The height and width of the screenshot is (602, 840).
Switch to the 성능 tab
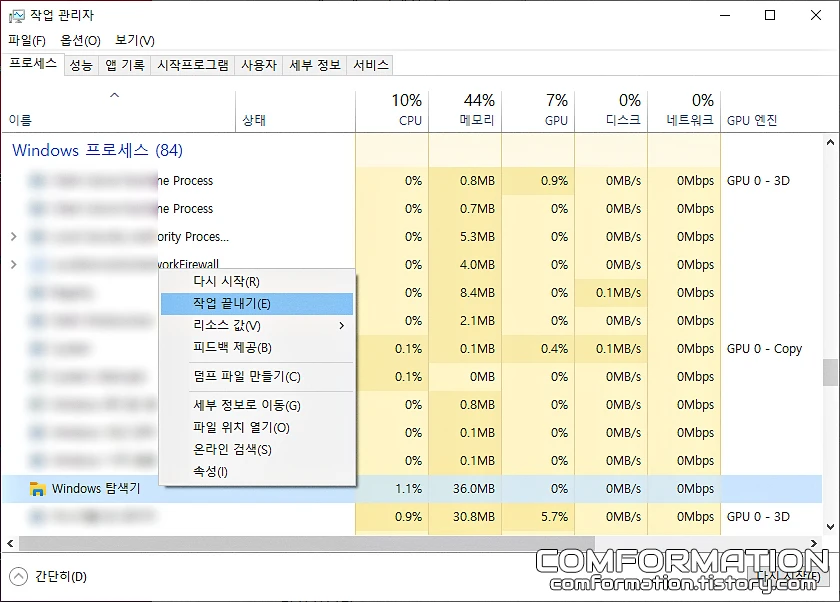81,65
